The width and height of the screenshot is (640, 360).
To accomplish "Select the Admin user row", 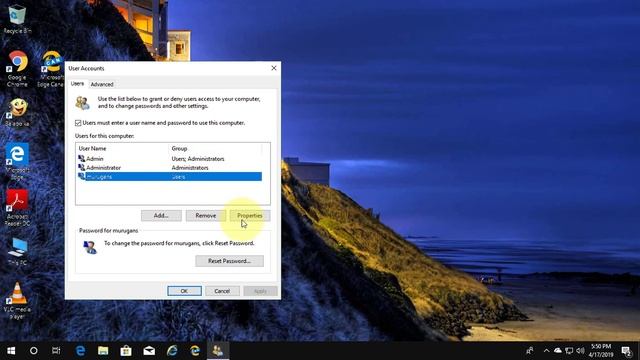I will [169, 159].
